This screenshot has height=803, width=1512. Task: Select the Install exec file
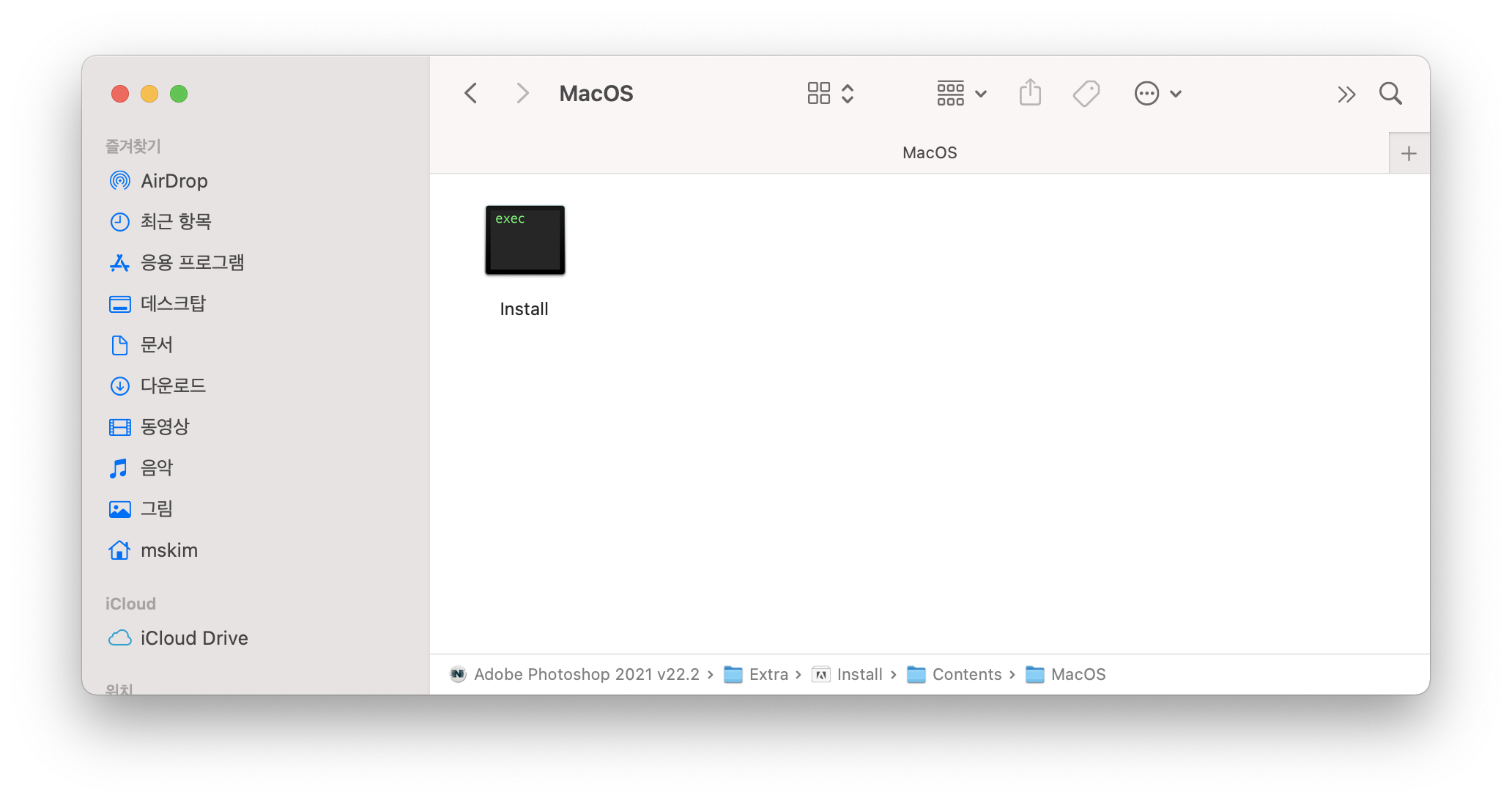pyautogui.click(x=525, y=242)
